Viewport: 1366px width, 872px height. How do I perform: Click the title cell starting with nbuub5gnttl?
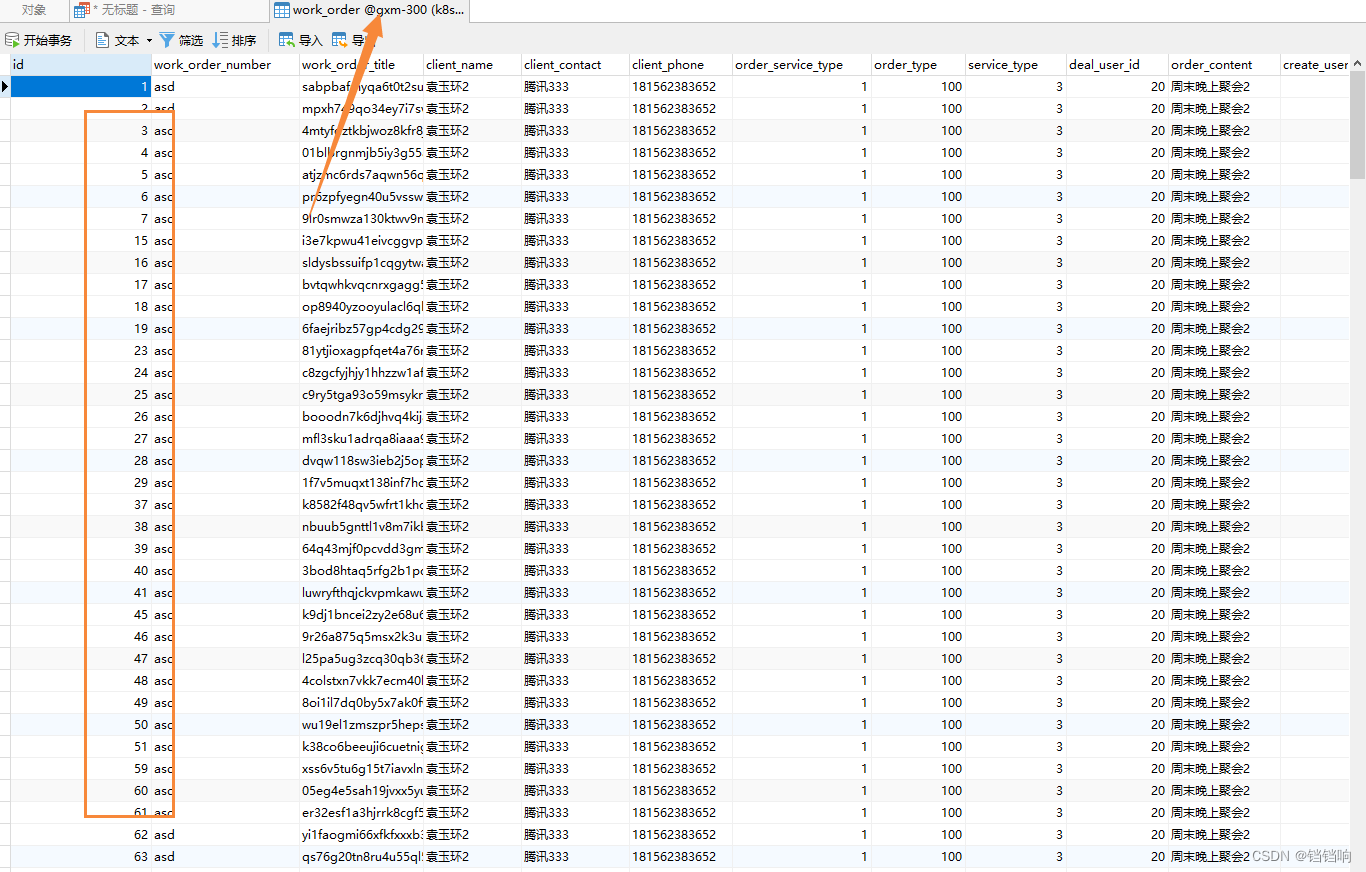(361, 526)
